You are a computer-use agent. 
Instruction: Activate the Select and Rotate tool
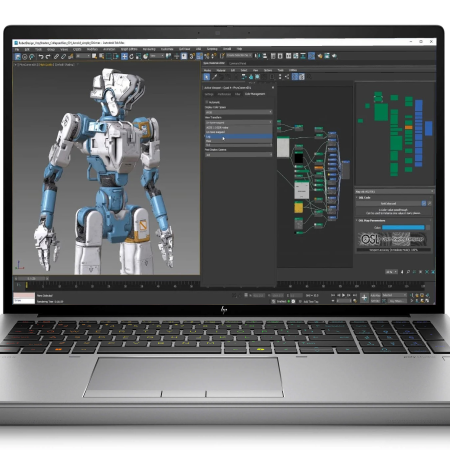tap(131, 56)
